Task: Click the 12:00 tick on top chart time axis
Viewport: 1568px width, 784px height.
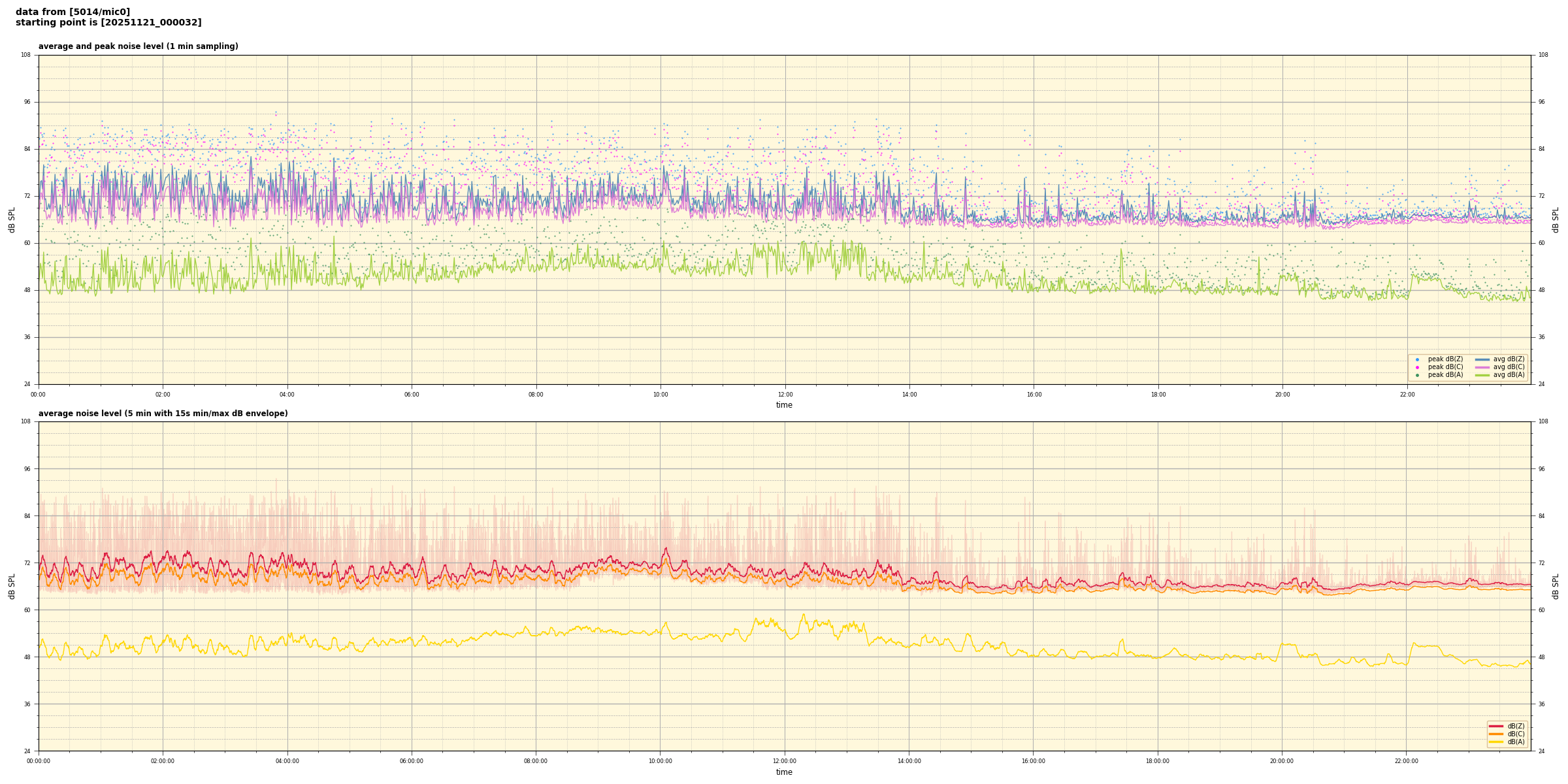Action: click(785, 395)
